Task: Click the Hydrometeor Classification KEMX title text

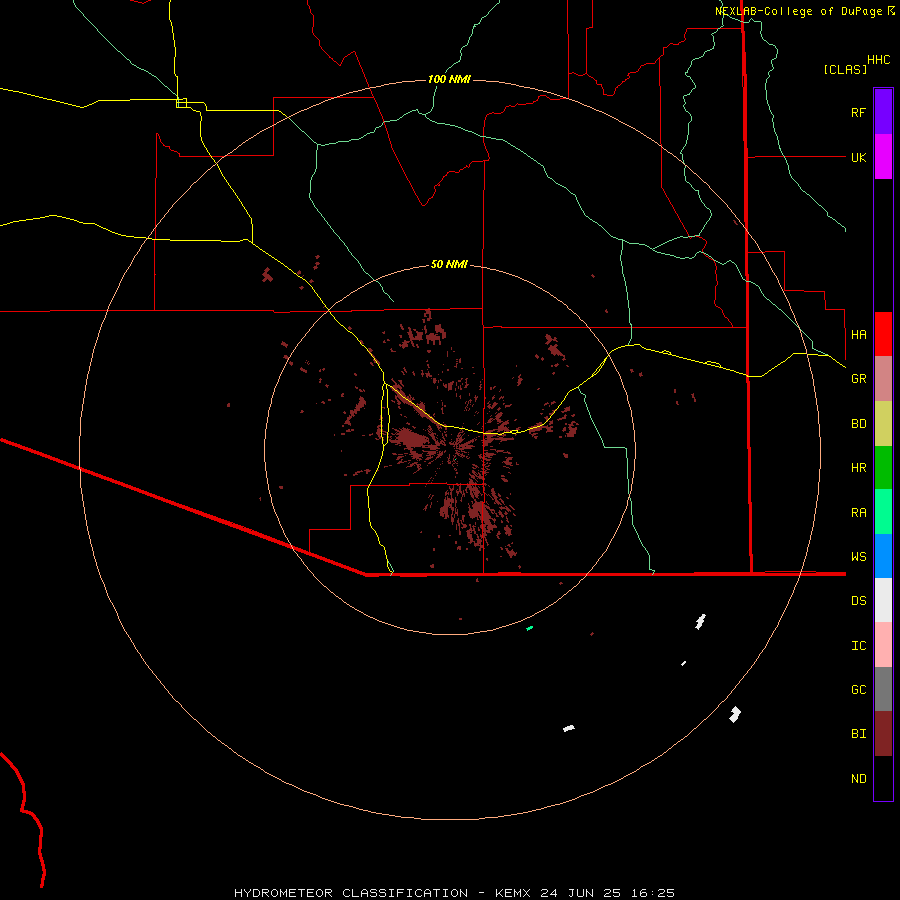Action: tap(454, 893)
